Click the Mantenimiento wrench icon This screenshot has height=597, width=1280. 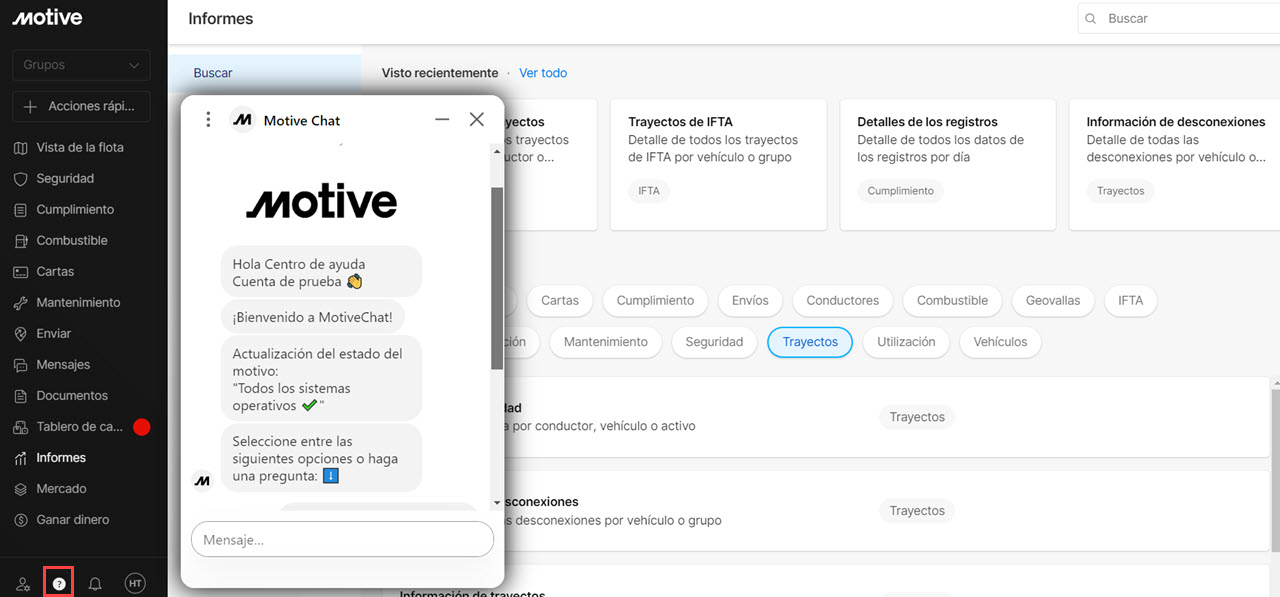point(20,303)
